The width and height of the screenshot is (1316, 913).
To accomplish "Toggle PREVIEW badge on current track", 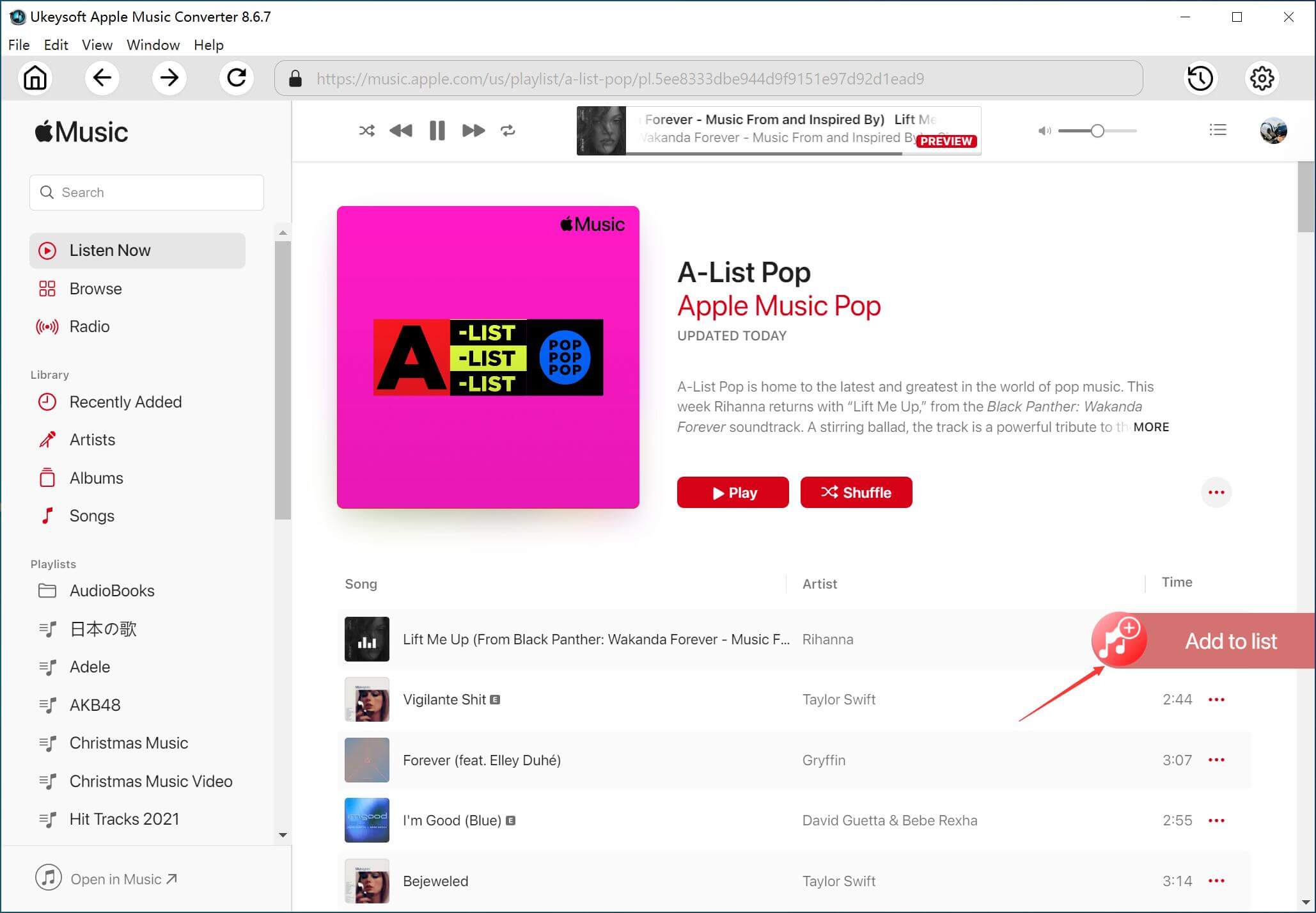I will [x=945, y=140].
